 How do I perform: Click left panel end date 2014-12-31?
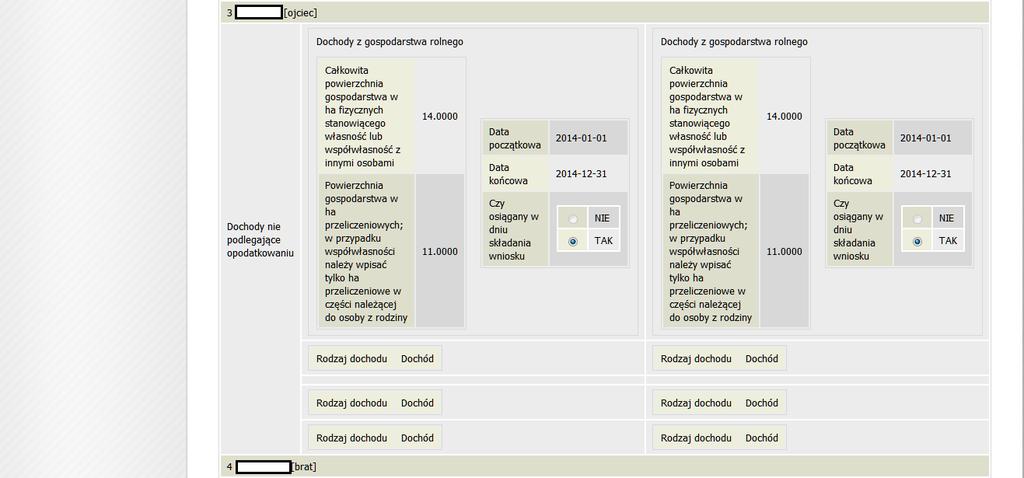(x=581, y=174)
